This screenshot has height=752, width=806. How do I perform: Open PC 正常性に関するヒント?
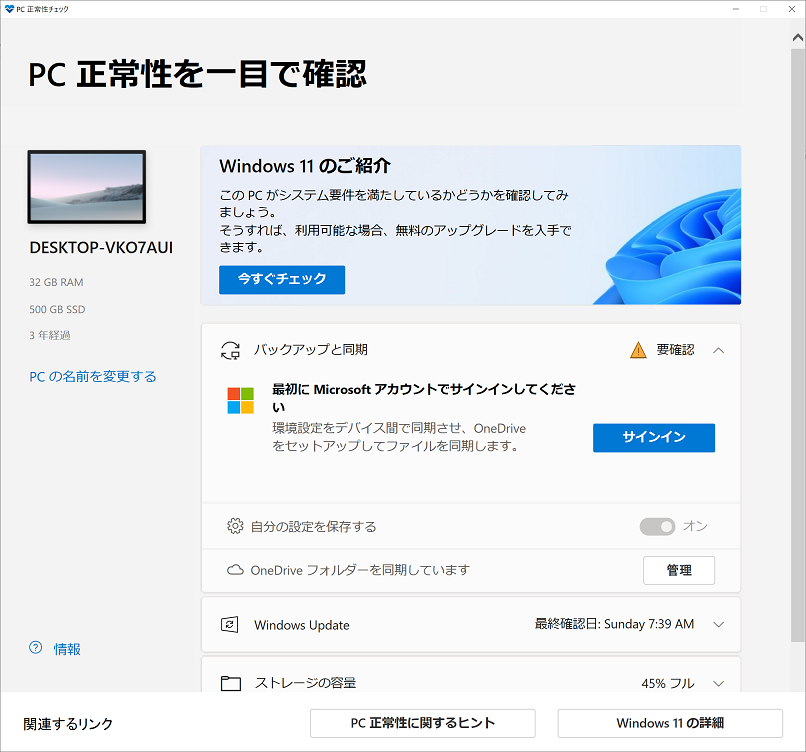(423, 723)
